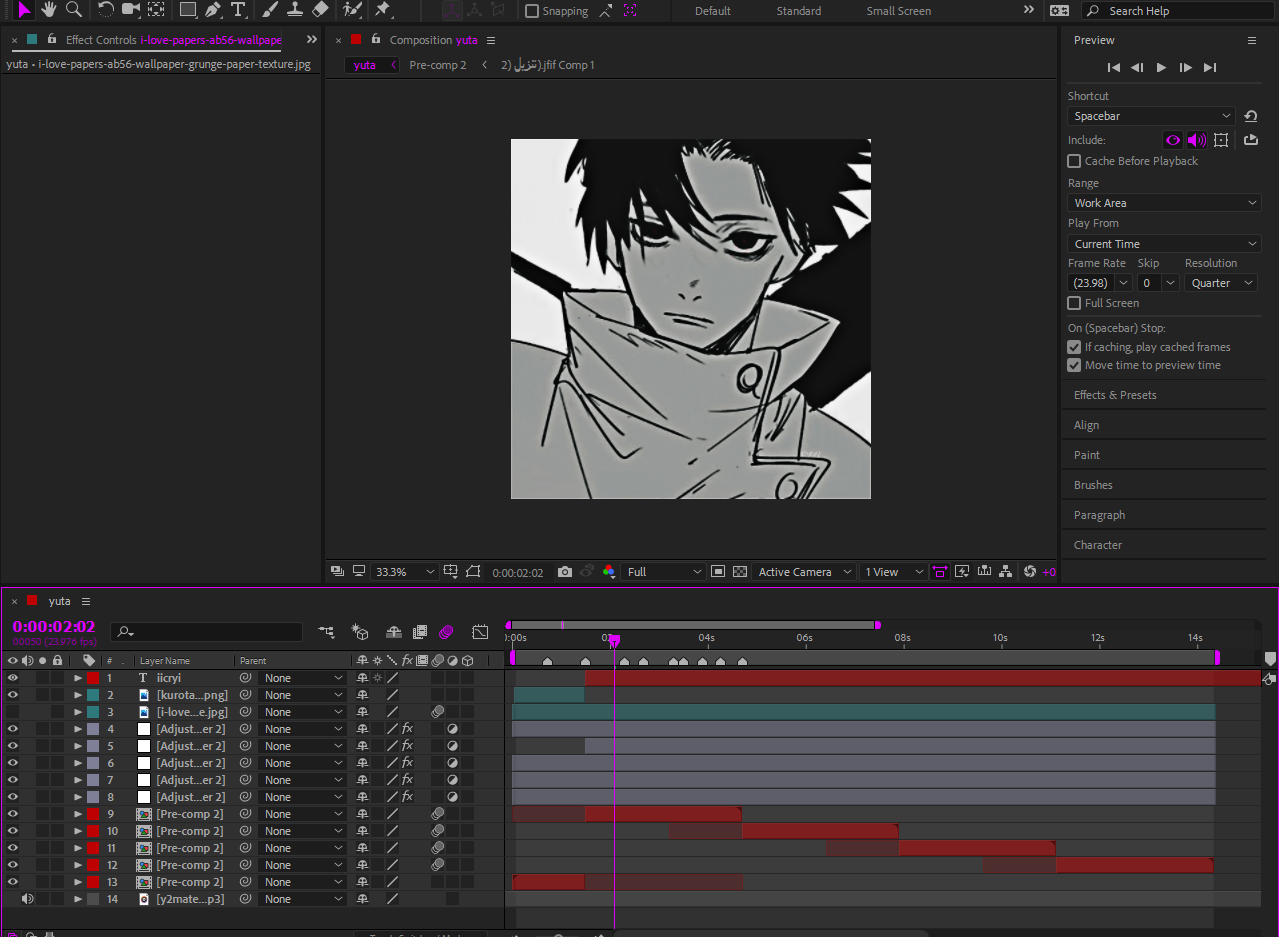1279x937 pixels.
Task: Click the timeline layer search field
Action: tap(206, 632)
